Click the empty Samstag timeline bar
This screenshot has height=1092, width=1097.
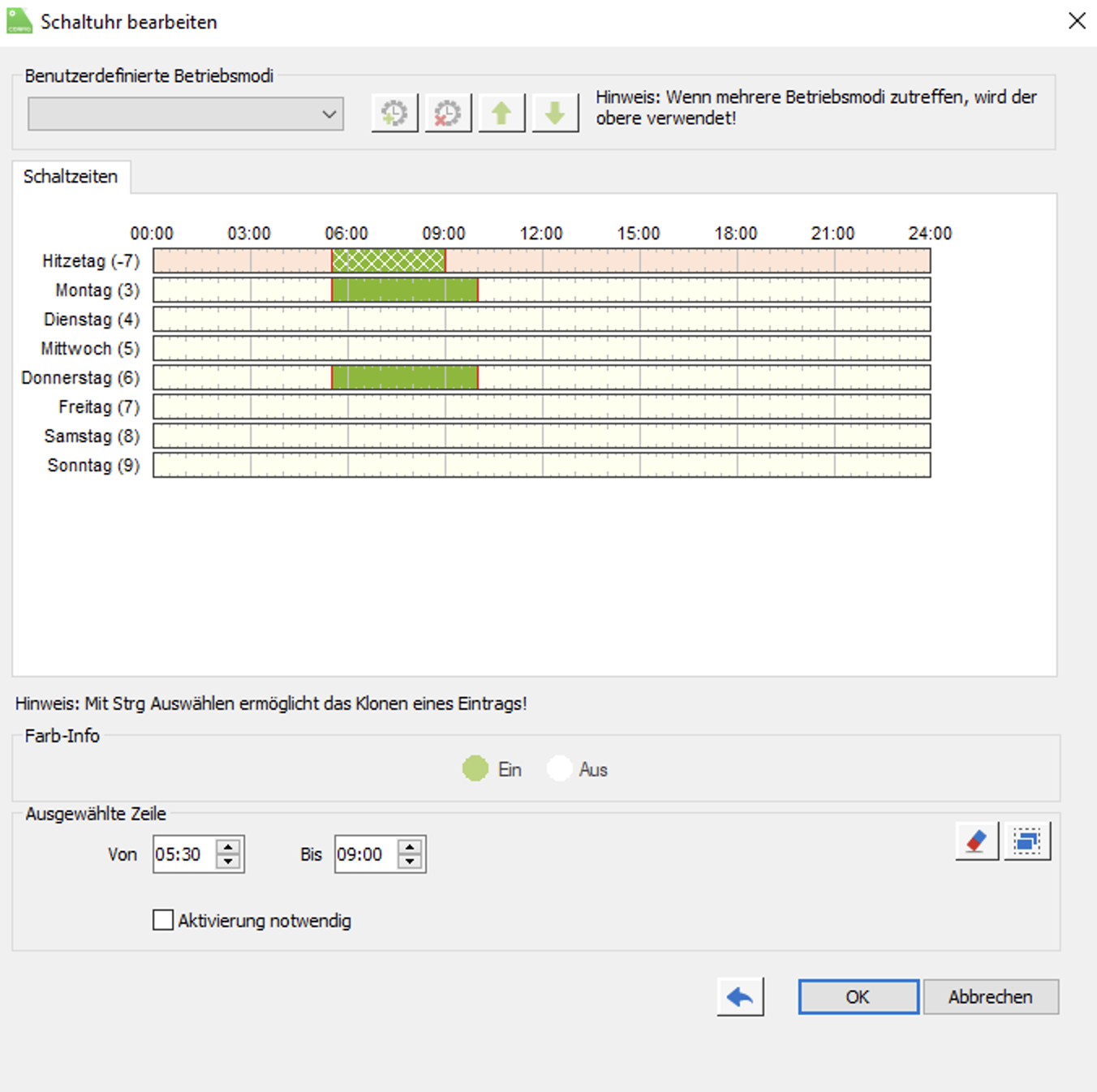pyautogui.click(x=542, y=436)
